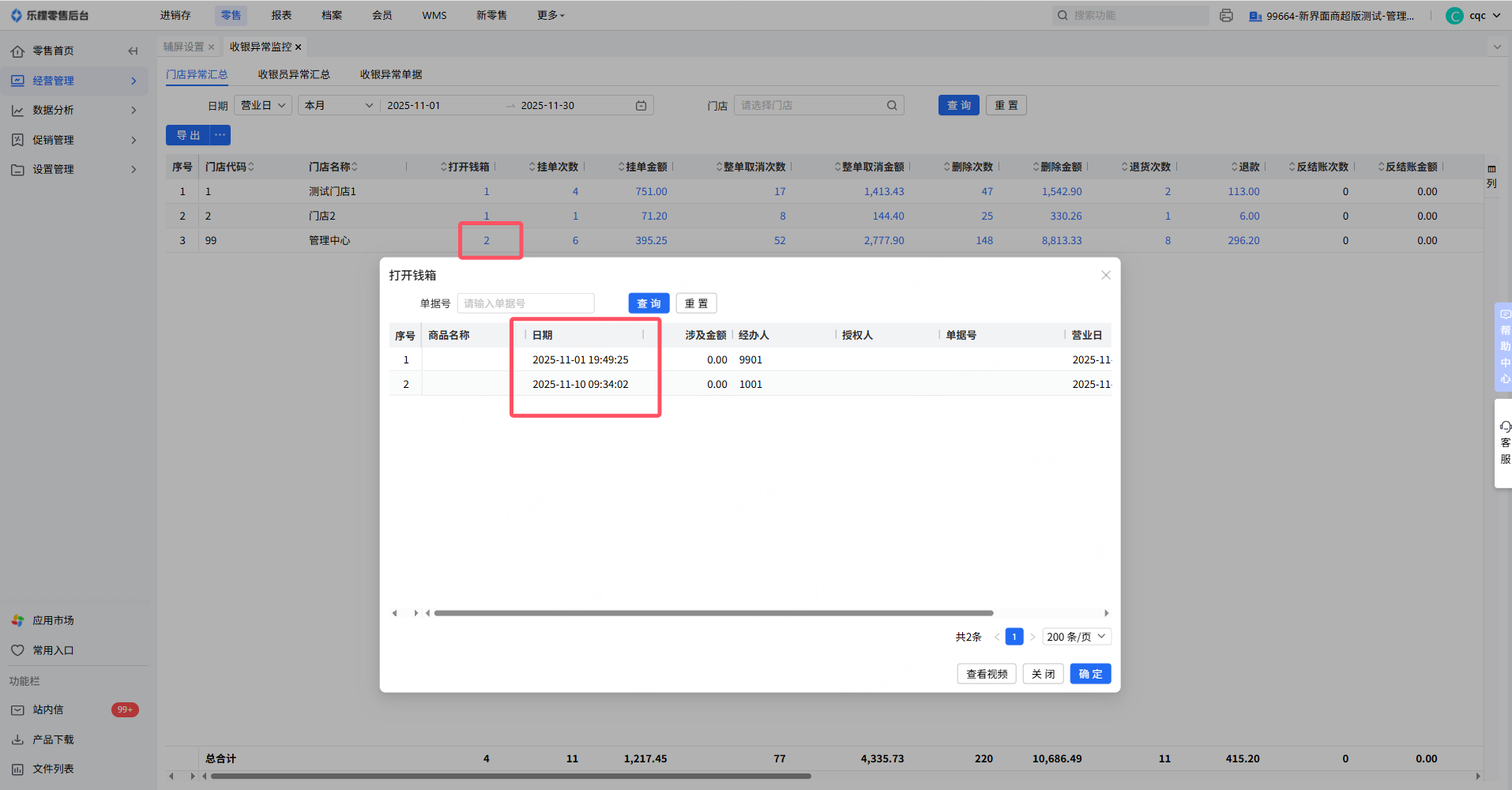Open the tab list chevron at far right

tap(1497, 47)
